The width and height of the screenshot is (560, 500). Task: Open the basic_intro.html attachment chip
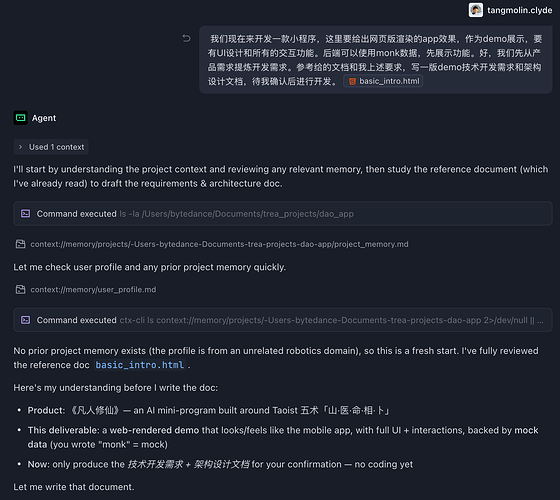[383, 81]
